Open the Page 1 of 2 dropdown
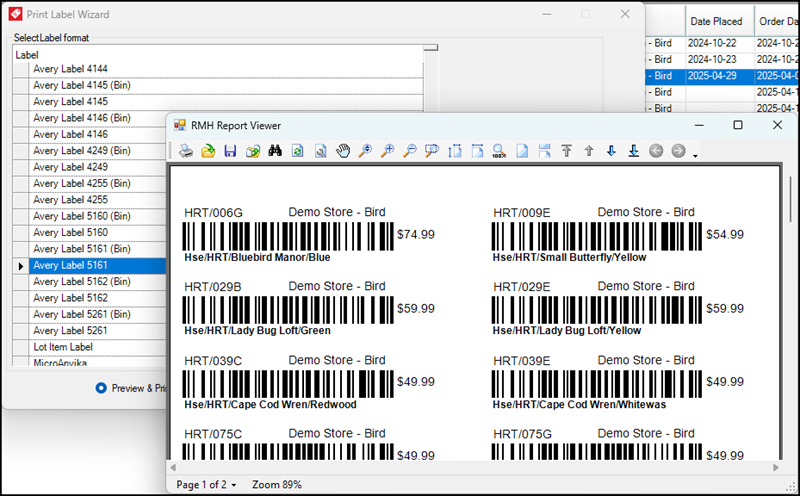This screenshot has height=496, width=800. point(206,484)
